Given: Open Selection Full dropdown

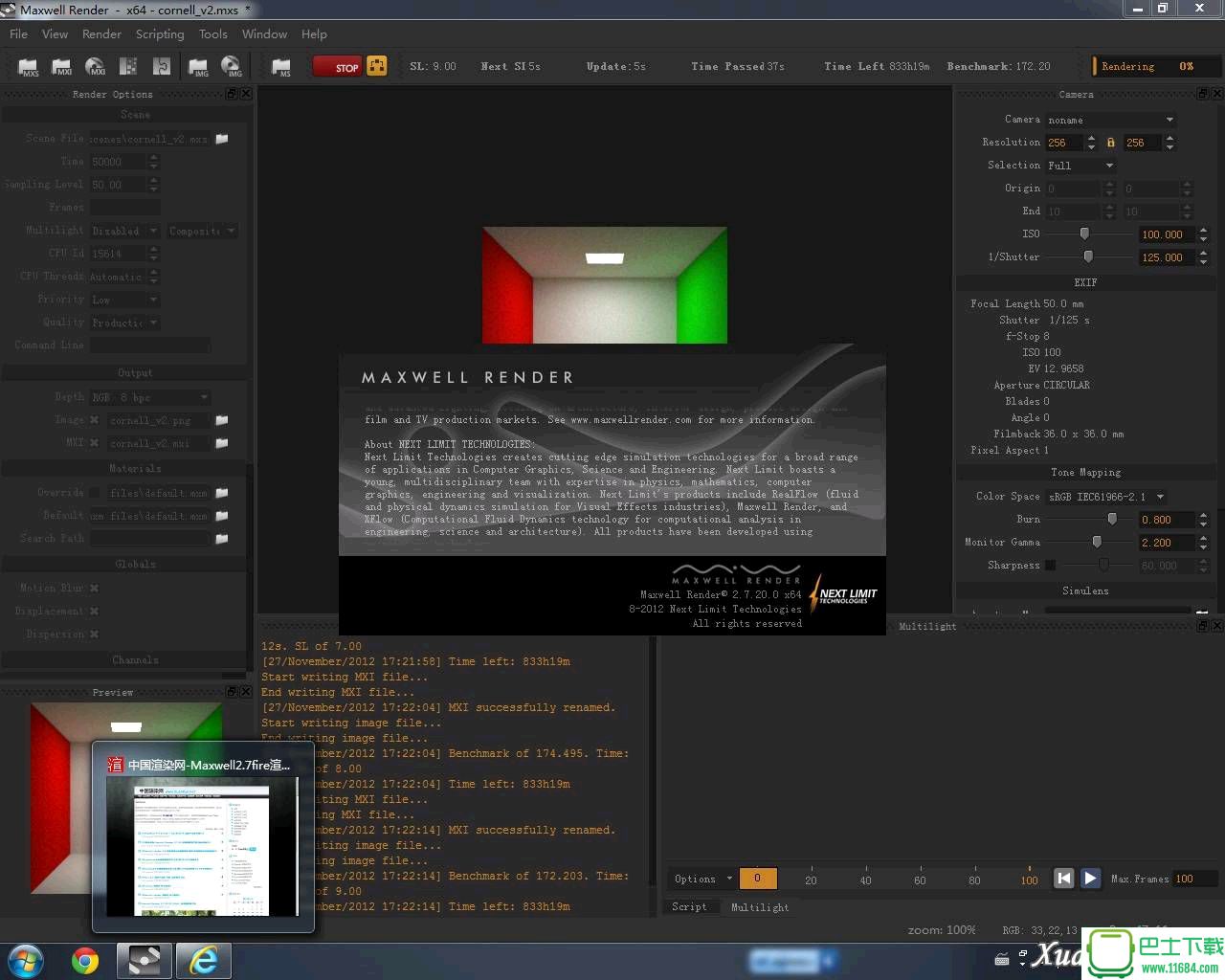Looking at the screenshot, I should tap(1080, 166).
